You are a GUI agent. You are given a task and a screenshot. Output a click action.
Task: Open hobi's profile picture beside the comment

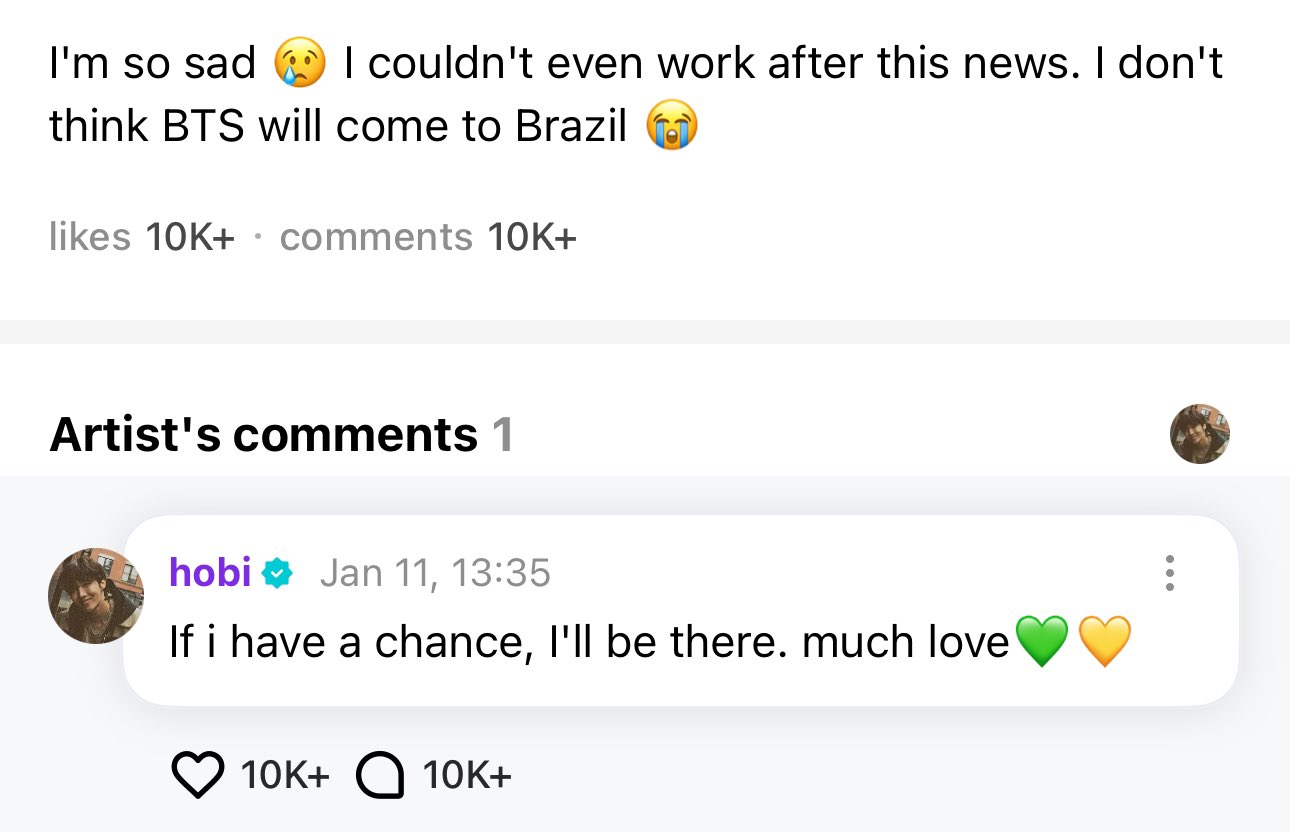(95, 595)
